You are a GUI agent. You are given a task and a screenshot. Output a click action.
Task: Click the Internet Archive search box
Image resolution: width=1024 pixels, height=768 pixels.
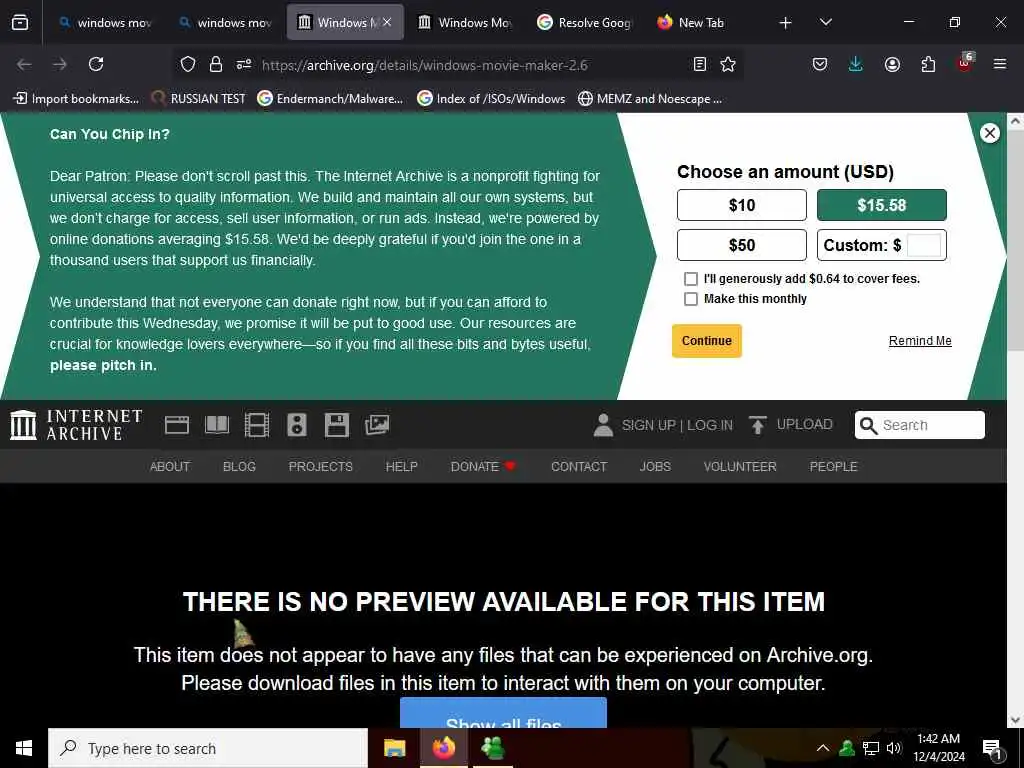pos(920,425)
